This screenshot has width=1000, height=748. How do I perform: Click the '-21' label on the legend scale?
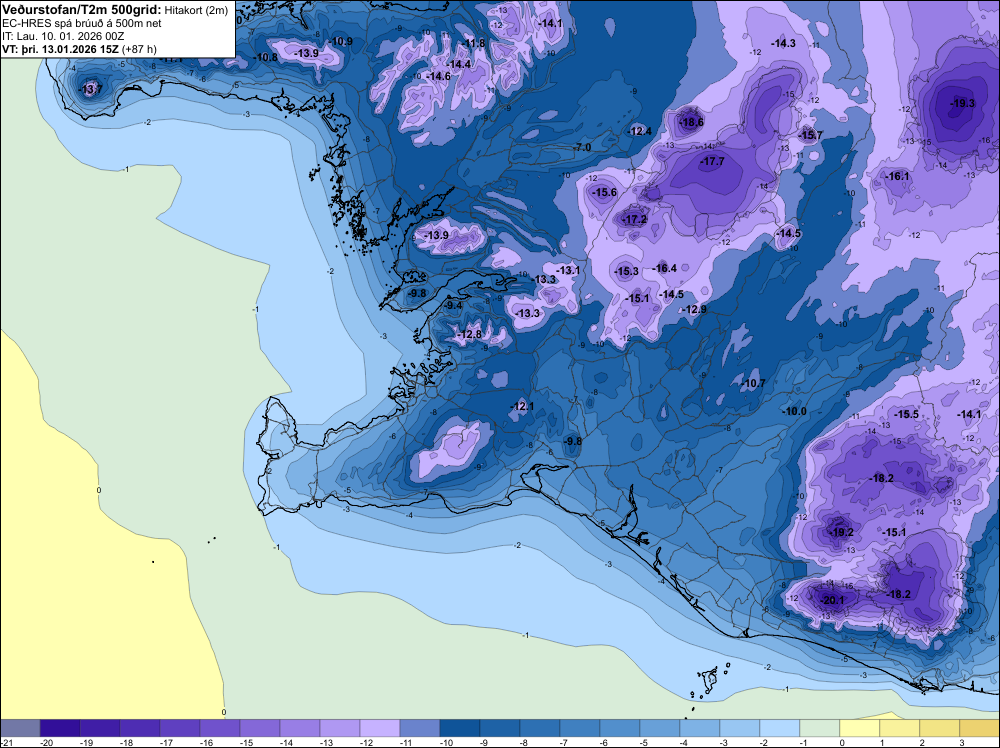[x=6, y=742]
